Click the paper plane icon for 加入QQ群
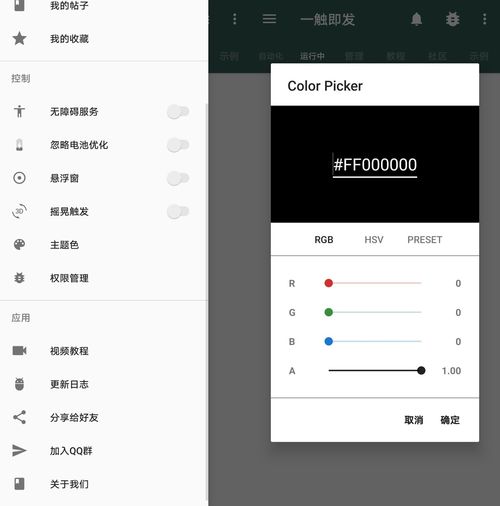The height and width of the screenshot is (506, 500). pos(19,450)
